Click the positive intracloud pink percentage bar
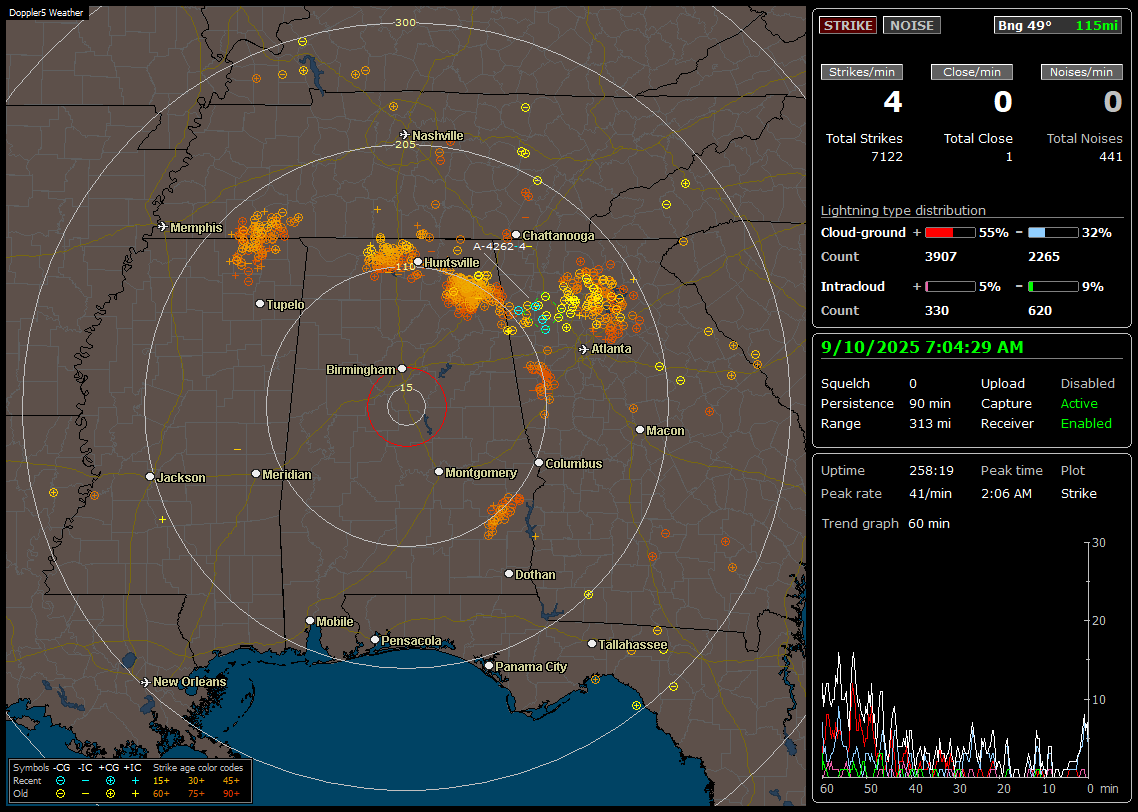Viewport: 1138px width, 812px height. (x=950, y=287)
